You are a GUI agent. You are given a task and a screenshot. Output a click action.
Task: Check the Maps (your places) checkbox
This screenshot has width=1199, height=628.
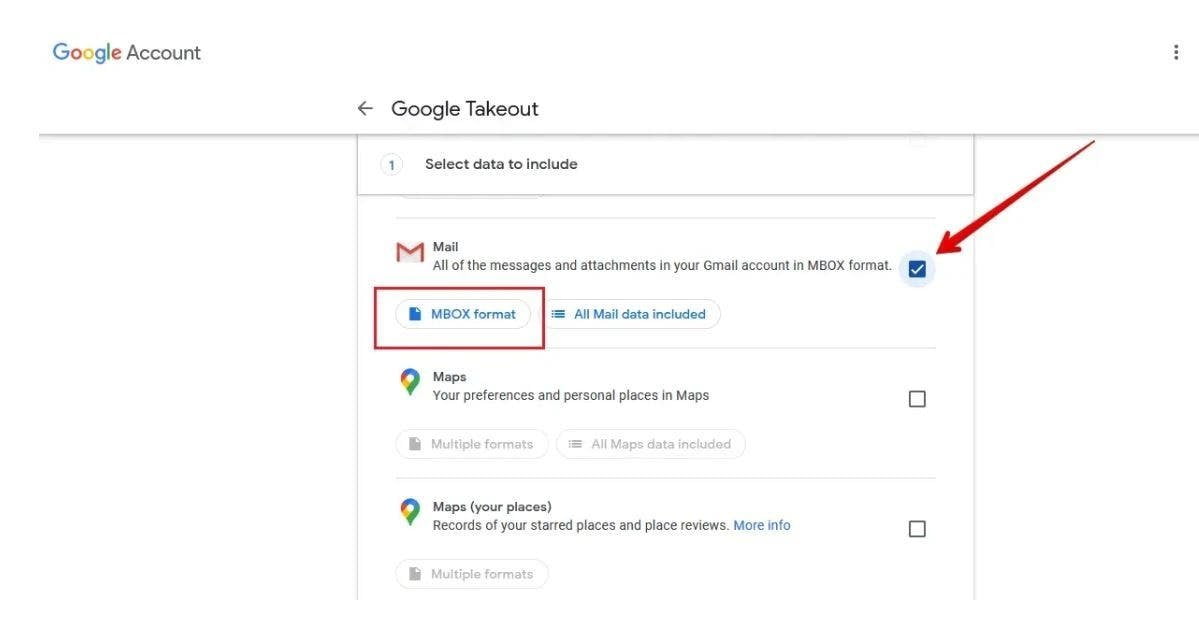(917, 529)
